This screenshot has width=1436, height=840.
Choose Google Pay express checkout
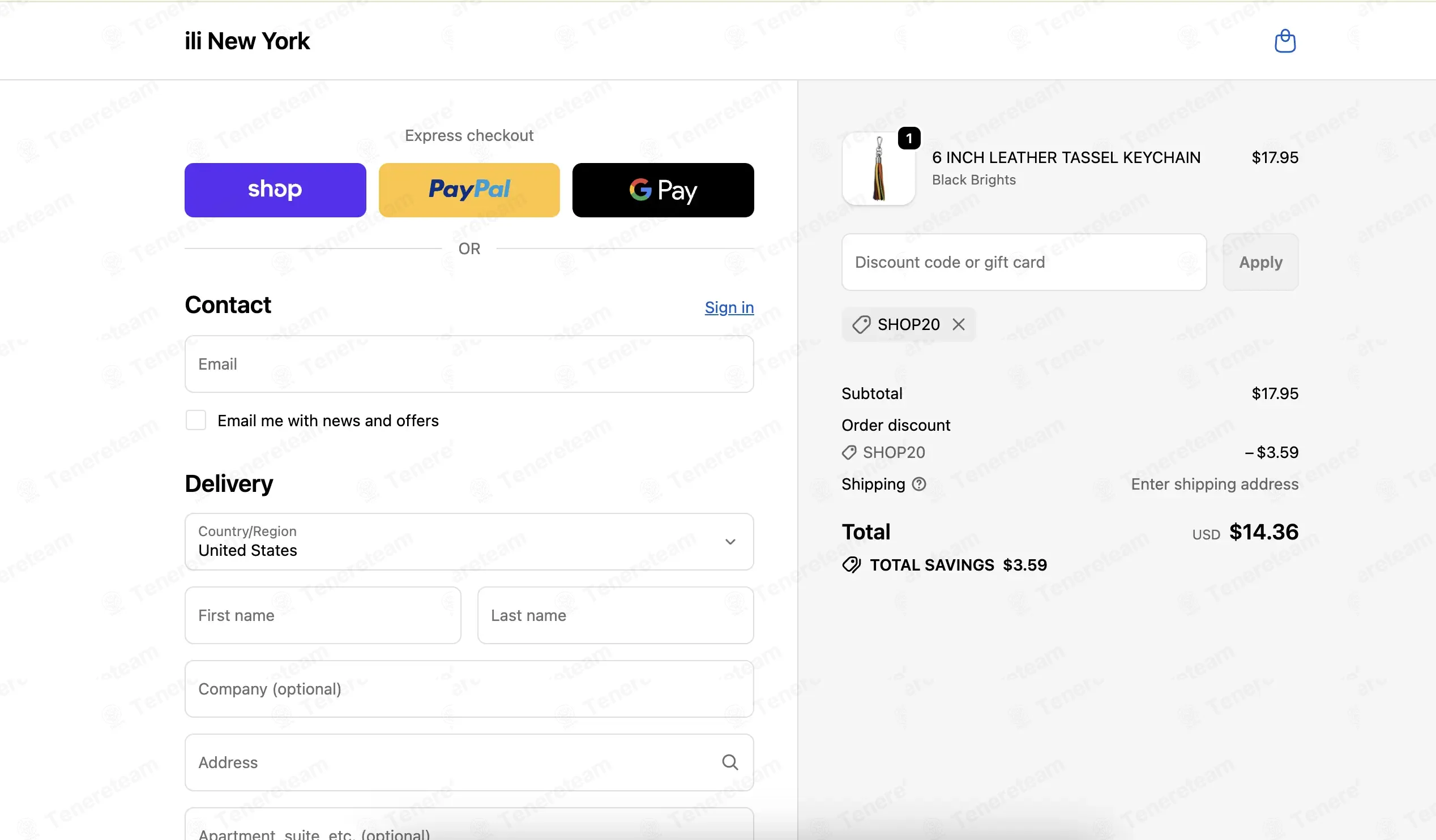(x=663, y=190)
